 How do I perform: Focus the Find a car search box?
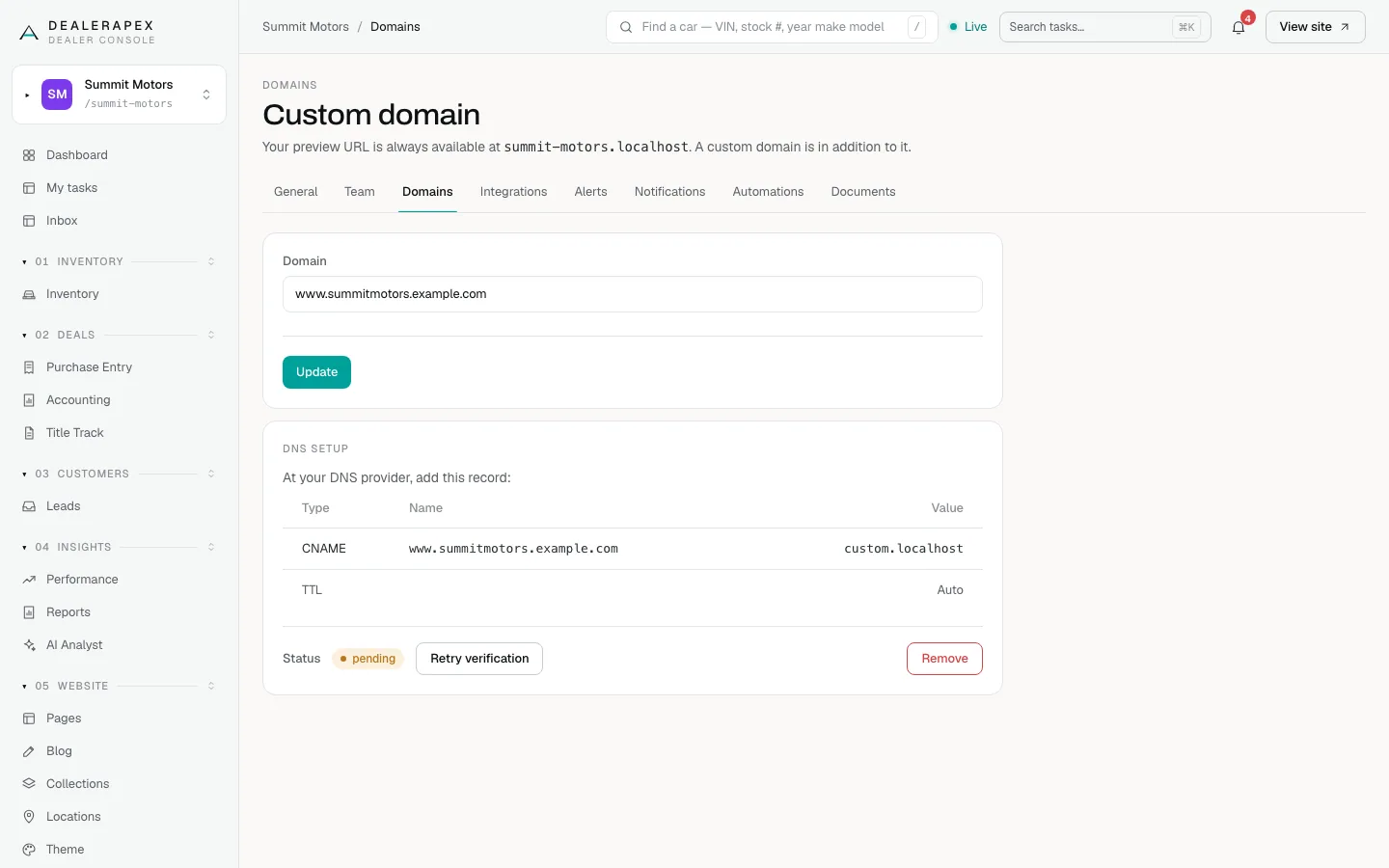pyautogui.click(x=772, y=27)
